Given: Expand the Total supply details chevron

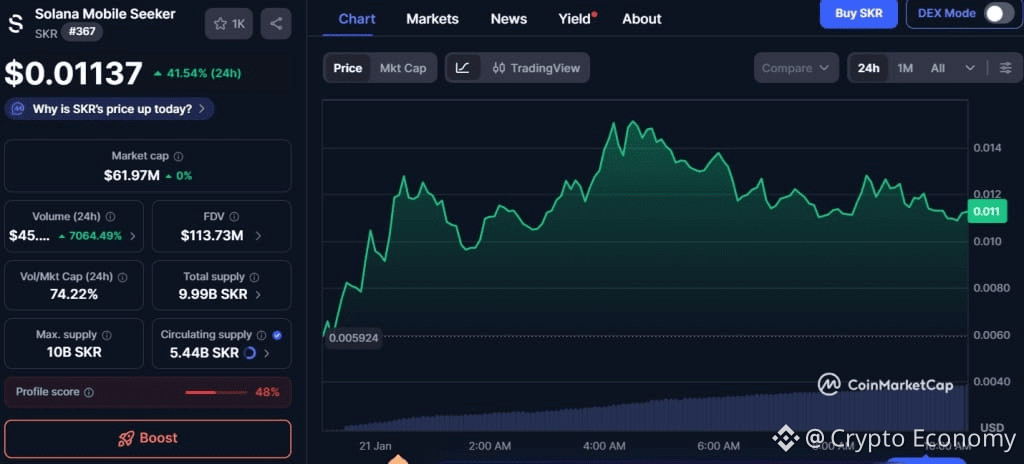Looking at the screenshot, I should click(258, 295).
